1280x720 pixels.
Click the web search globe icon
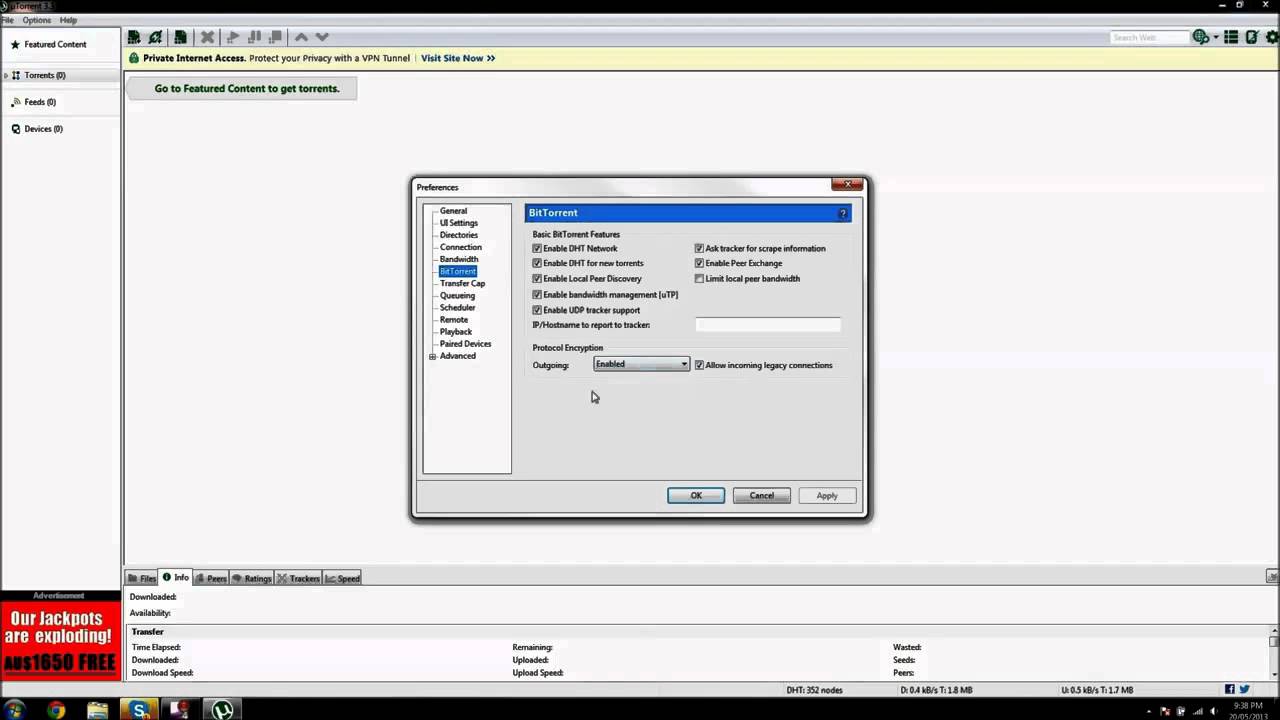point(1200,37)
